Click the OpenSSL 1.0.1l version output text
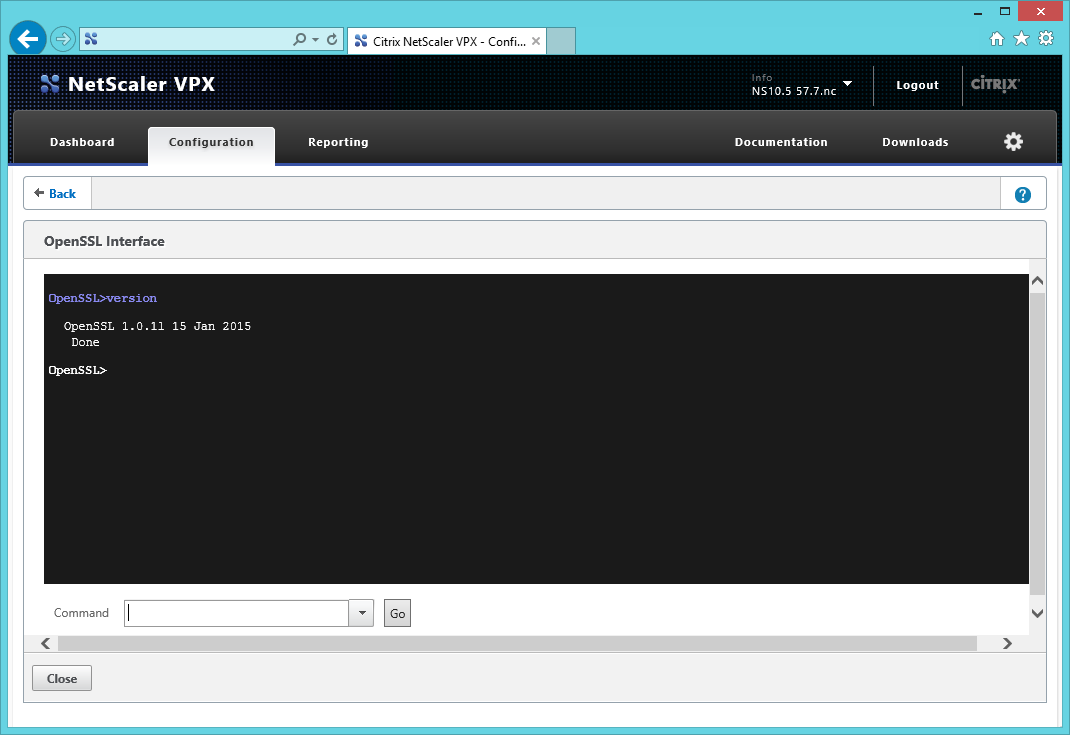1070x735 pixels. [x=158, y=326]
